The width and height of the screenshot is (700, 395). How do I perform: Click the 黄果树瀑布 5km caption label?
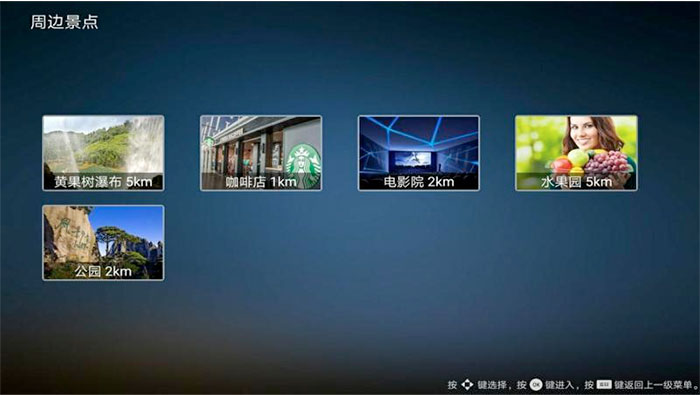(x=103, y=182)
